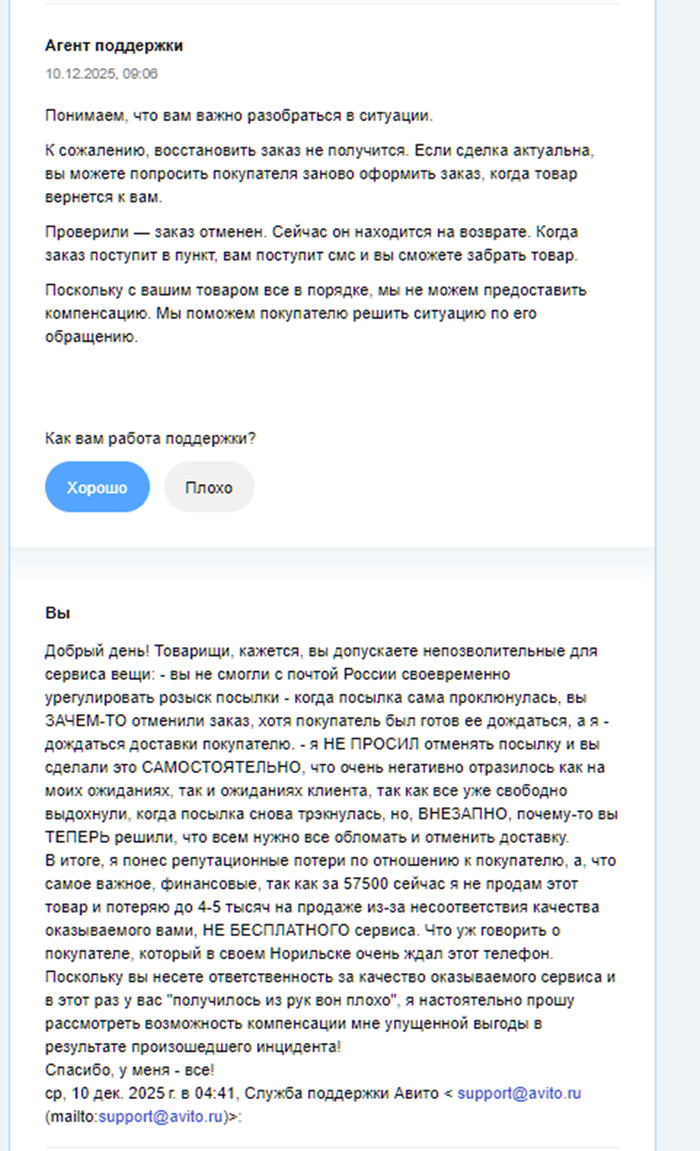Click the word "Норильске" in the message

click(x=305, y=954)
